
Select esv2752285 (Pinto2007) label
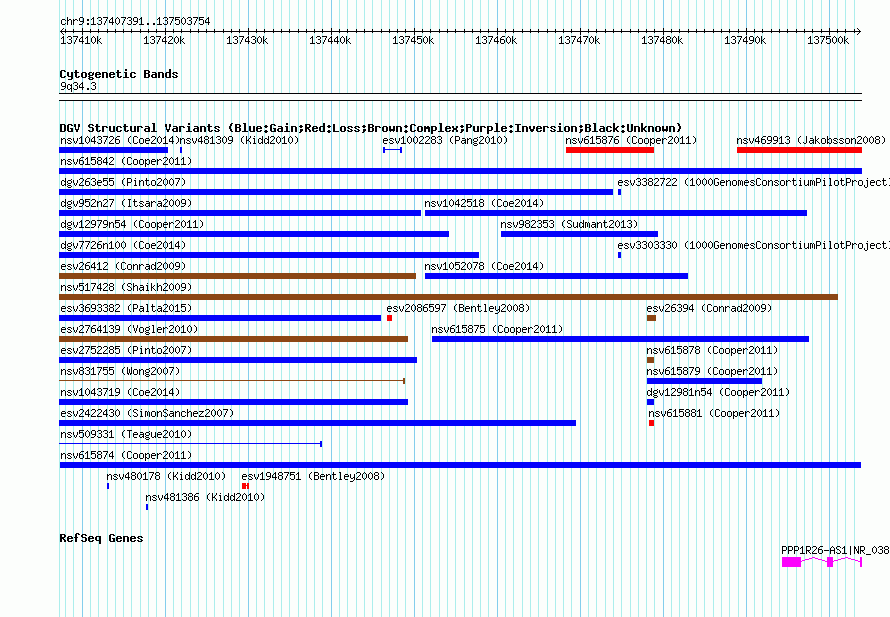(126, 350)
